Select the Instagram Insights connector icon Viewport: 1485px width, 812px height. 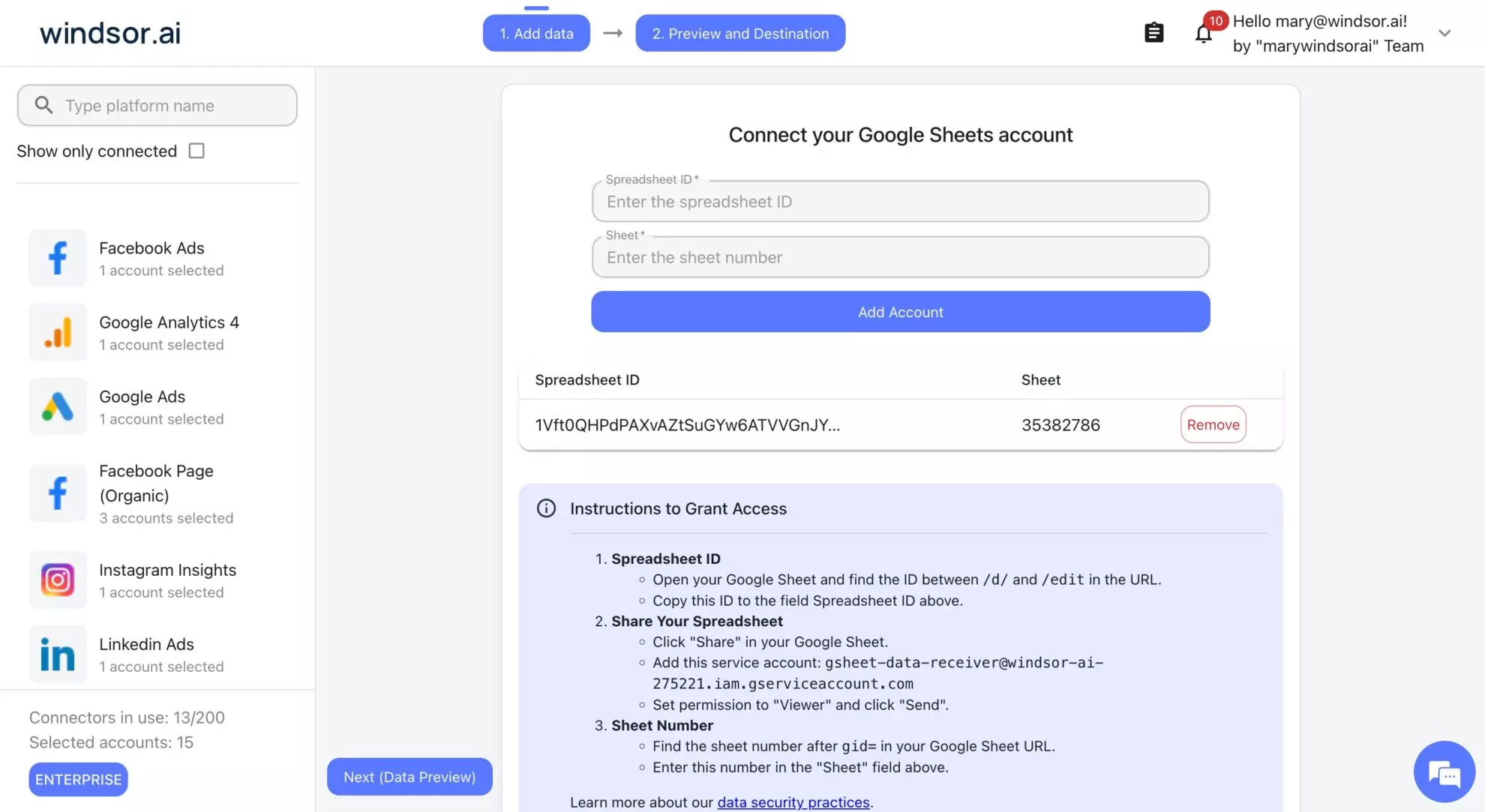[x=57, y=580]
